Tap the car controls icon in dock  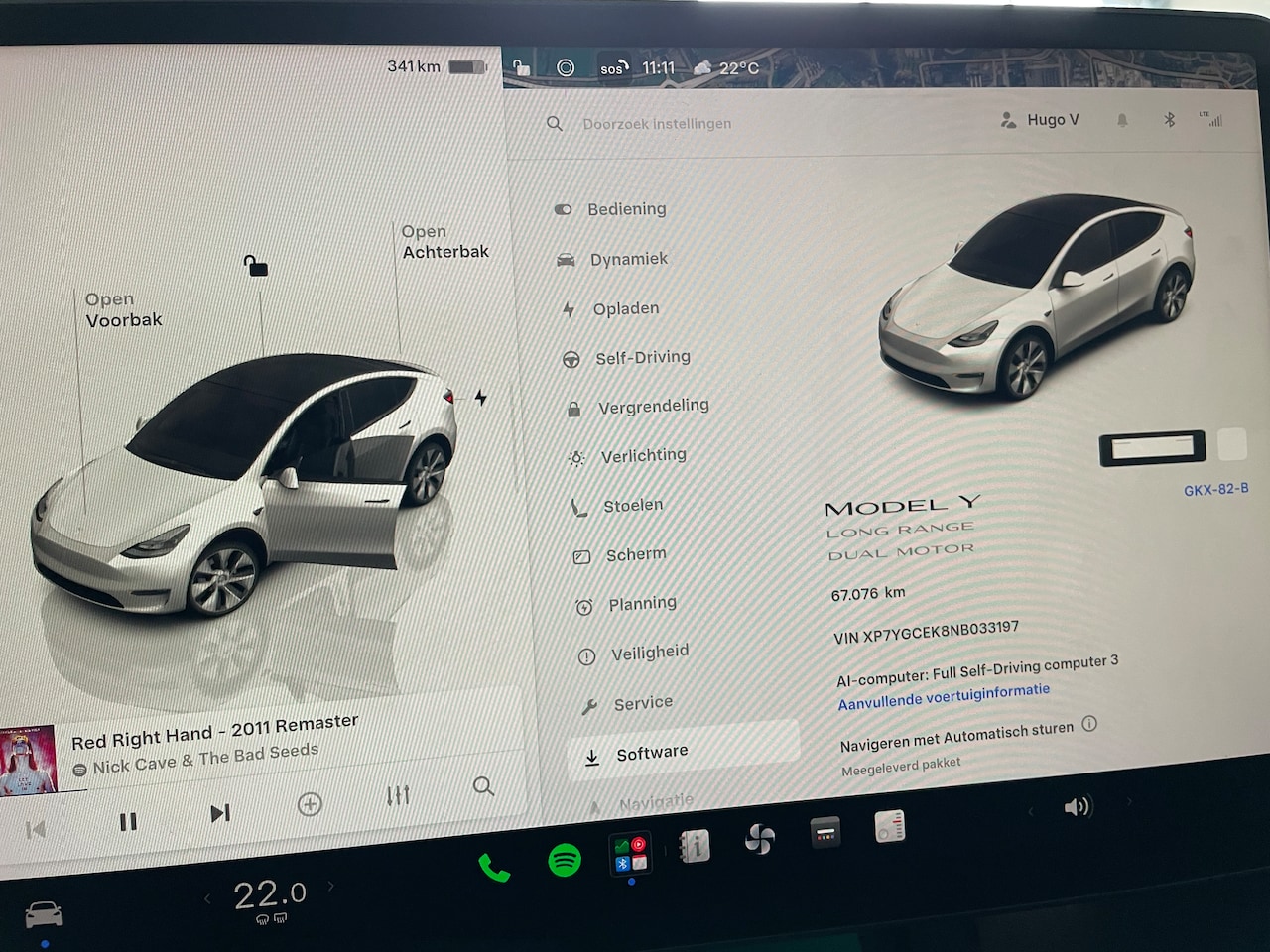coord(44,914)
